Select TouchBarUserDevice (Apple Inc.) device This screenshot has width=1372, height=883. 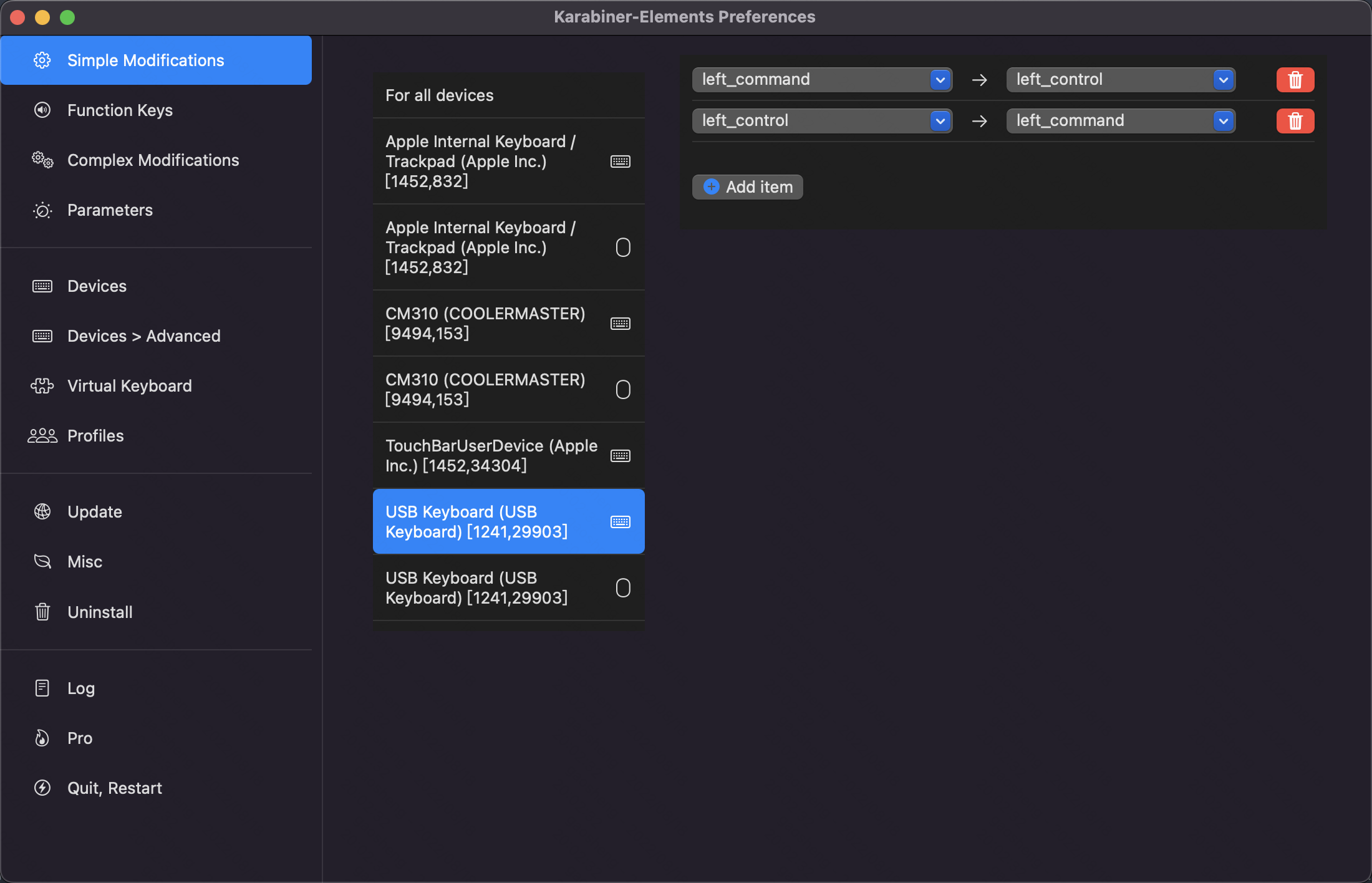[x=509, y=456]
